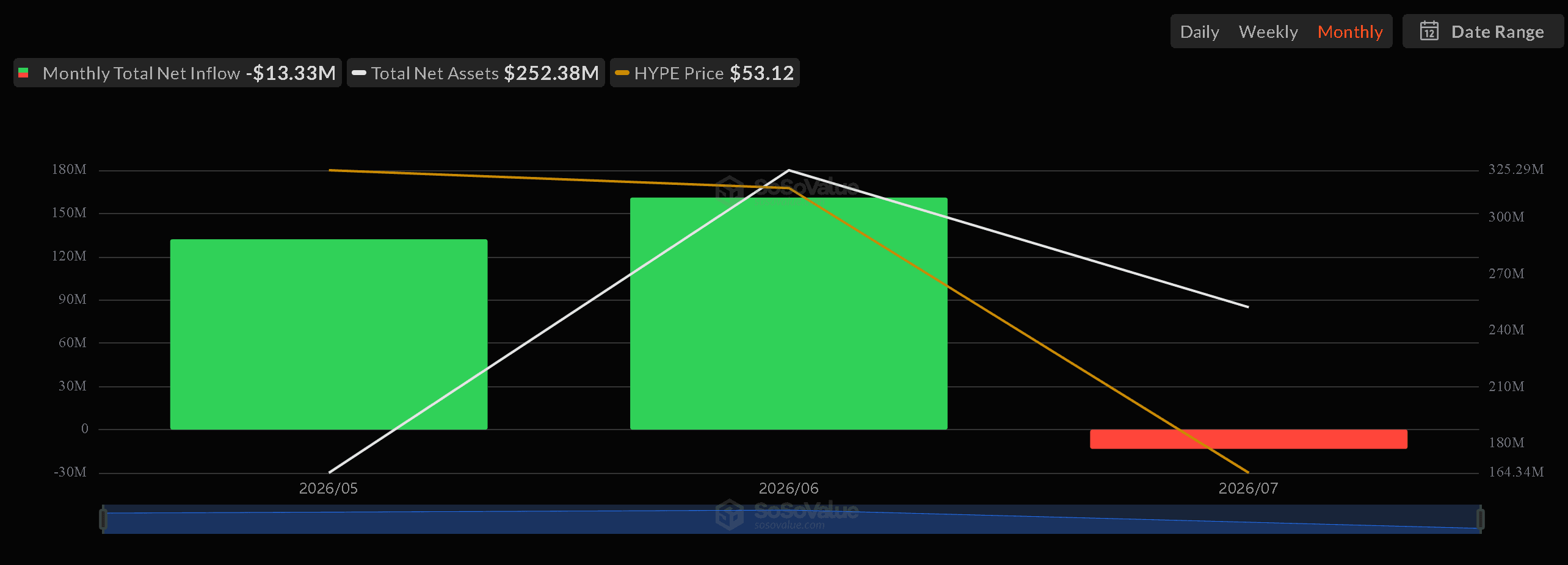The image size is (1568, 565).
Task: Select the Monthly view tab
Action: (1350, 32)
